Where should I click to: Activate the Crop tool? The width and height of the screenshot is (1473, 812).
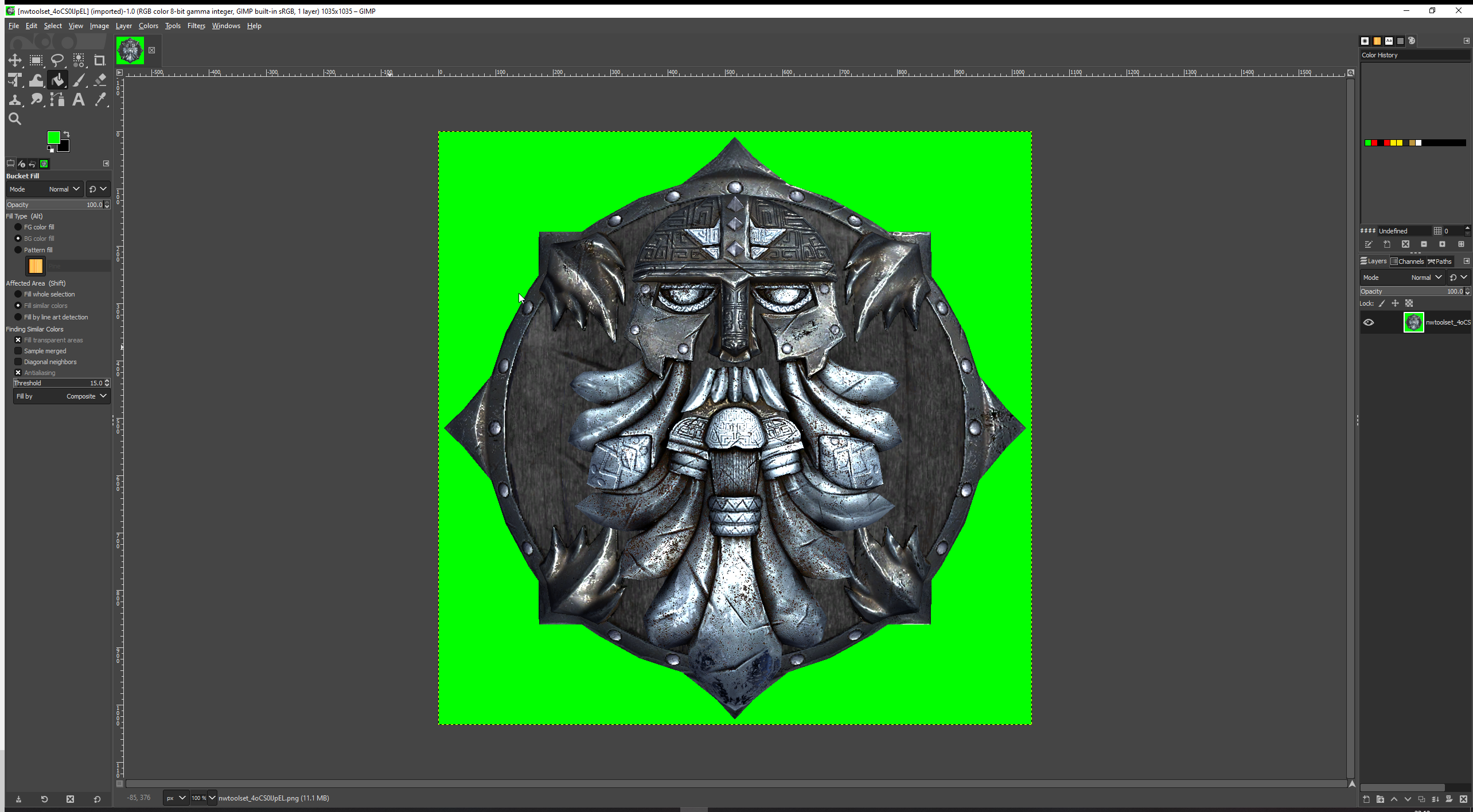pyautogui.click(x=100, y=60)
